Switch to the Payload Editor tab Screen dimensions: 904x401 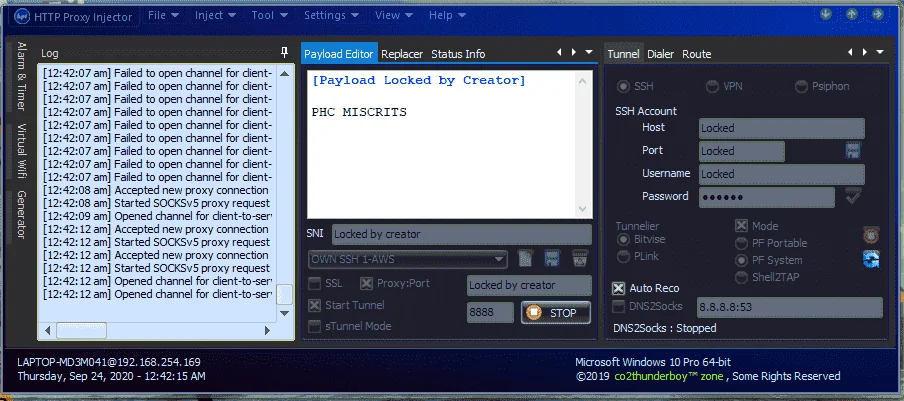(x=339, y=54)
